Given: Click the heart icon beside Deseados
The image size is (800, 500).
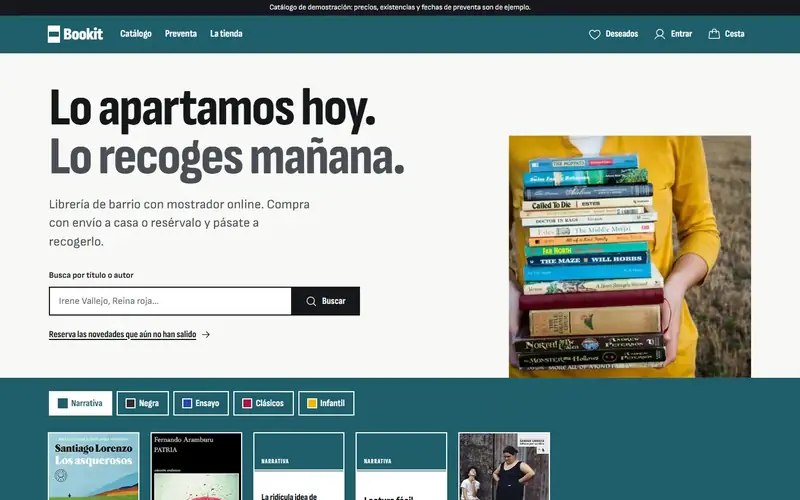Looking at the screenshot, I should pos(594,34).
